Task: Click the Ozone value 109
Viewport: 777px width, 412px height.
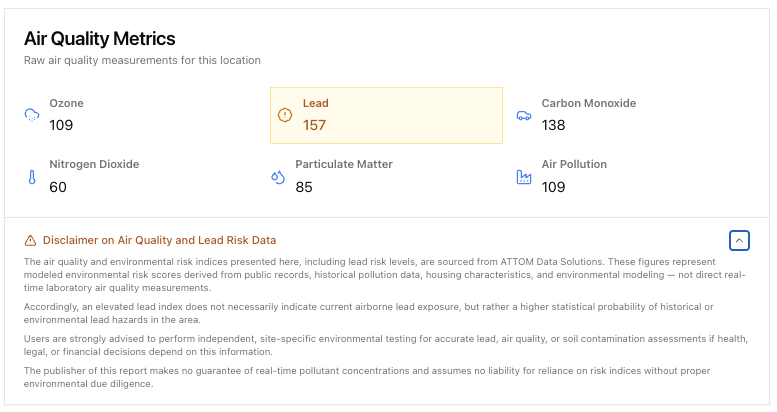Action: (x=61, y=125)
